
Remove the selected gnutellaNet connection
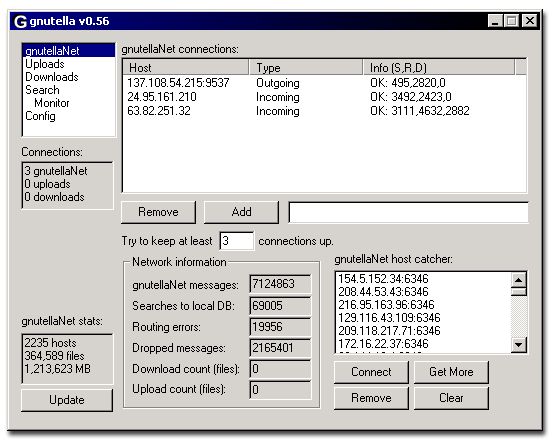pyautogui.click(x=158, y=212)
